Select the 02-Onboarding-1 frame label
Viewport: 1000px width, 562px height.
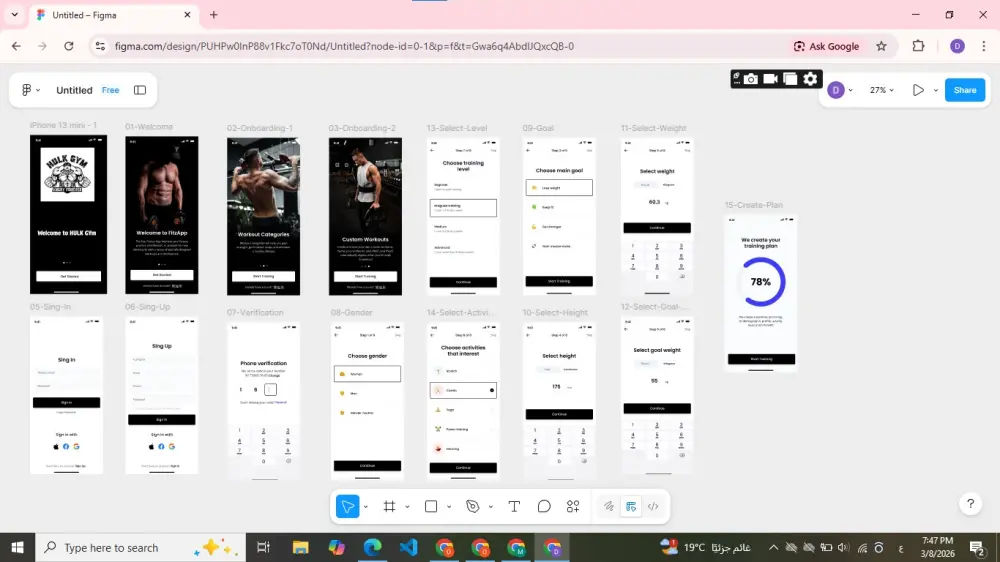click(260, 128)
